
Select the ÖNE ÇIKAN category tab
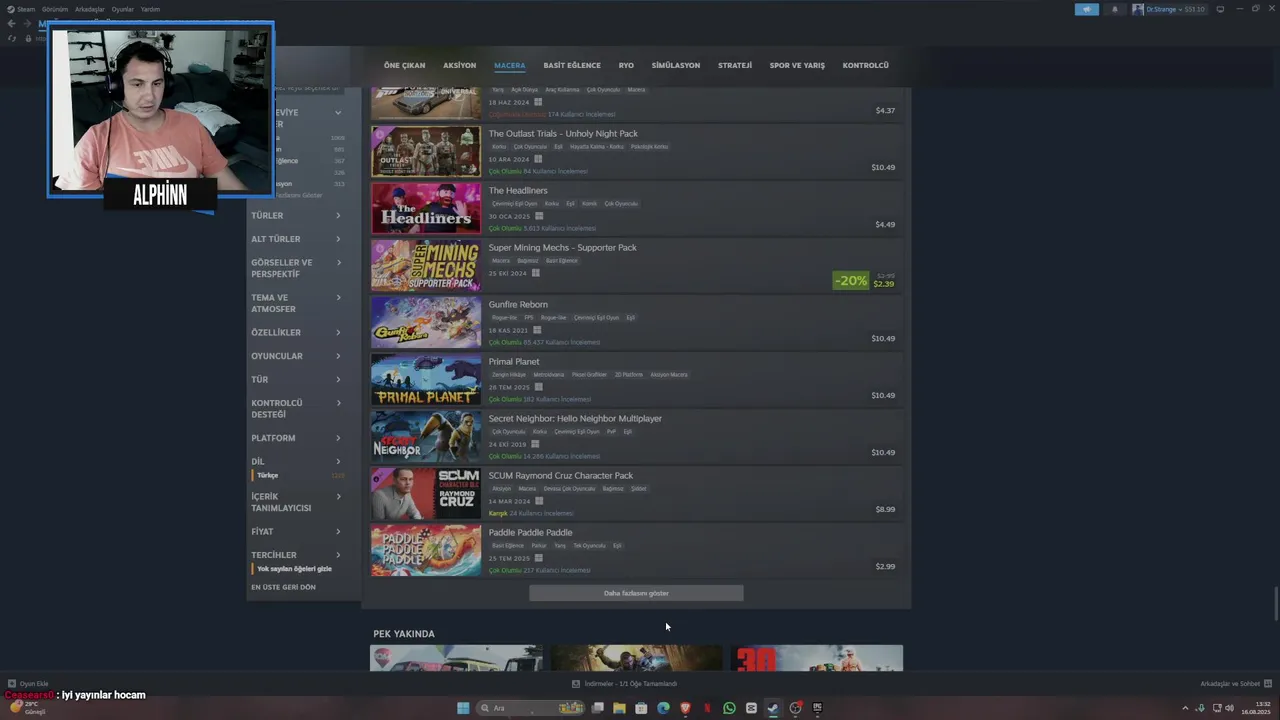coord(404,65)
